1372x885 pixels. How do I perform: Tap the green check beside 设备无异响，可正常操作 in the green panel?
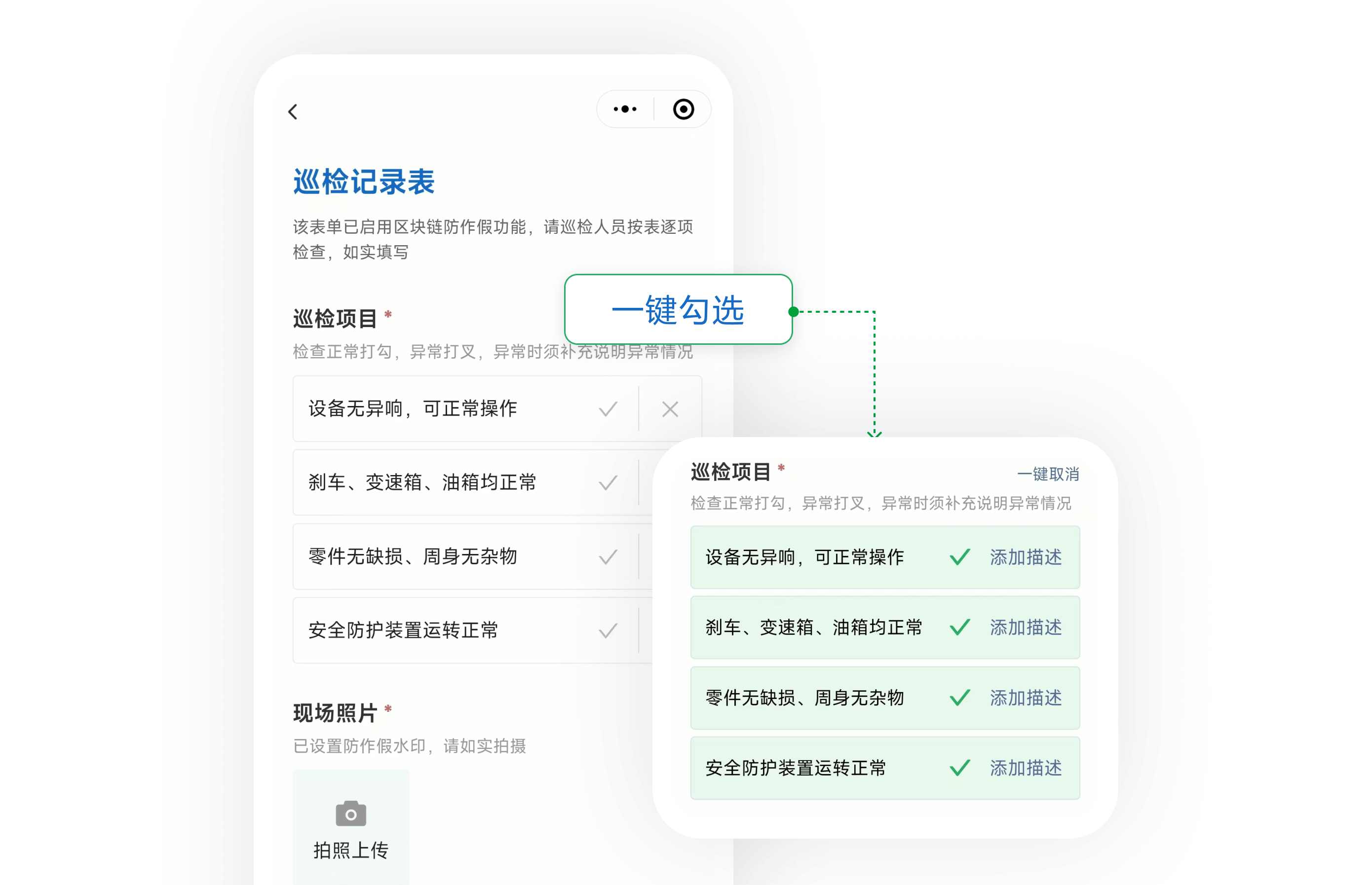[x=960, y=556]
